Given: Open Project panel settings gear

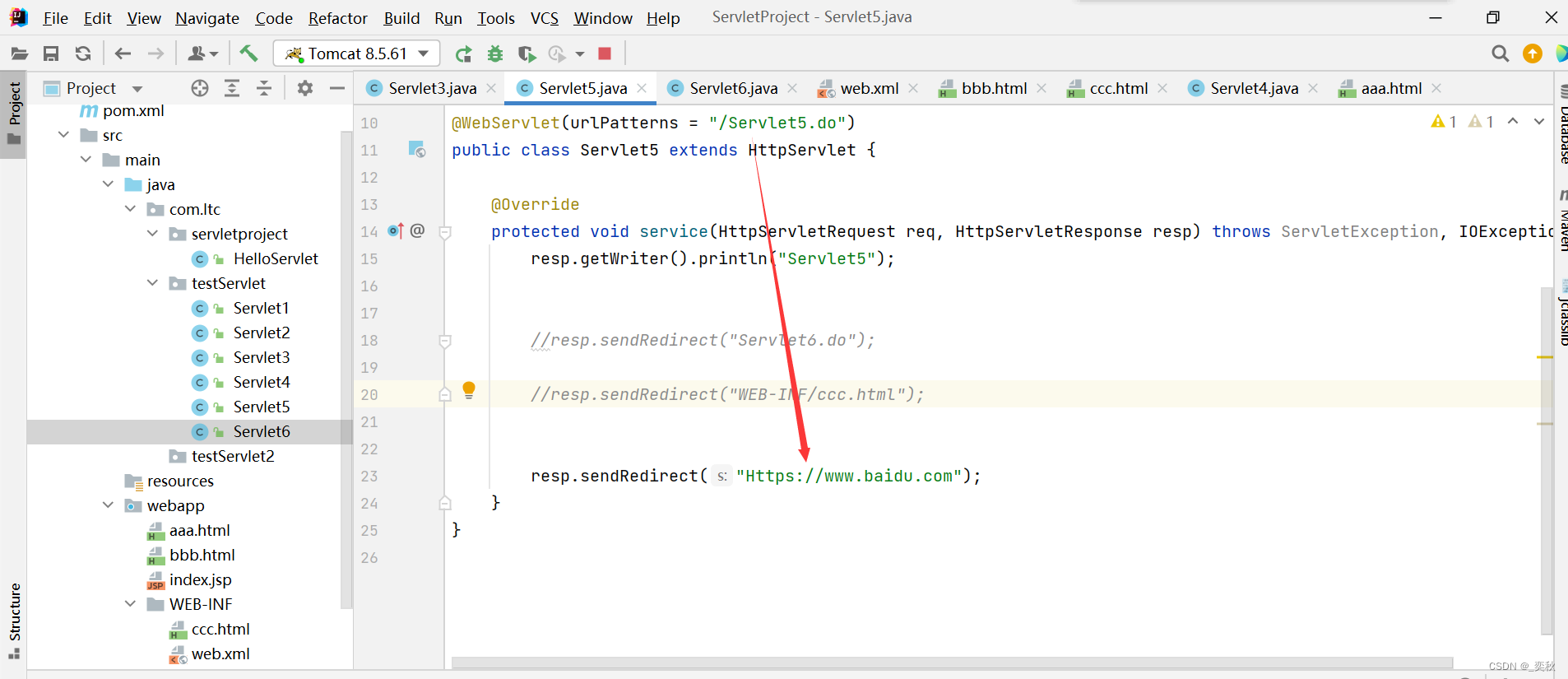Looking at the screenshot, I should [x=305, y=88].
